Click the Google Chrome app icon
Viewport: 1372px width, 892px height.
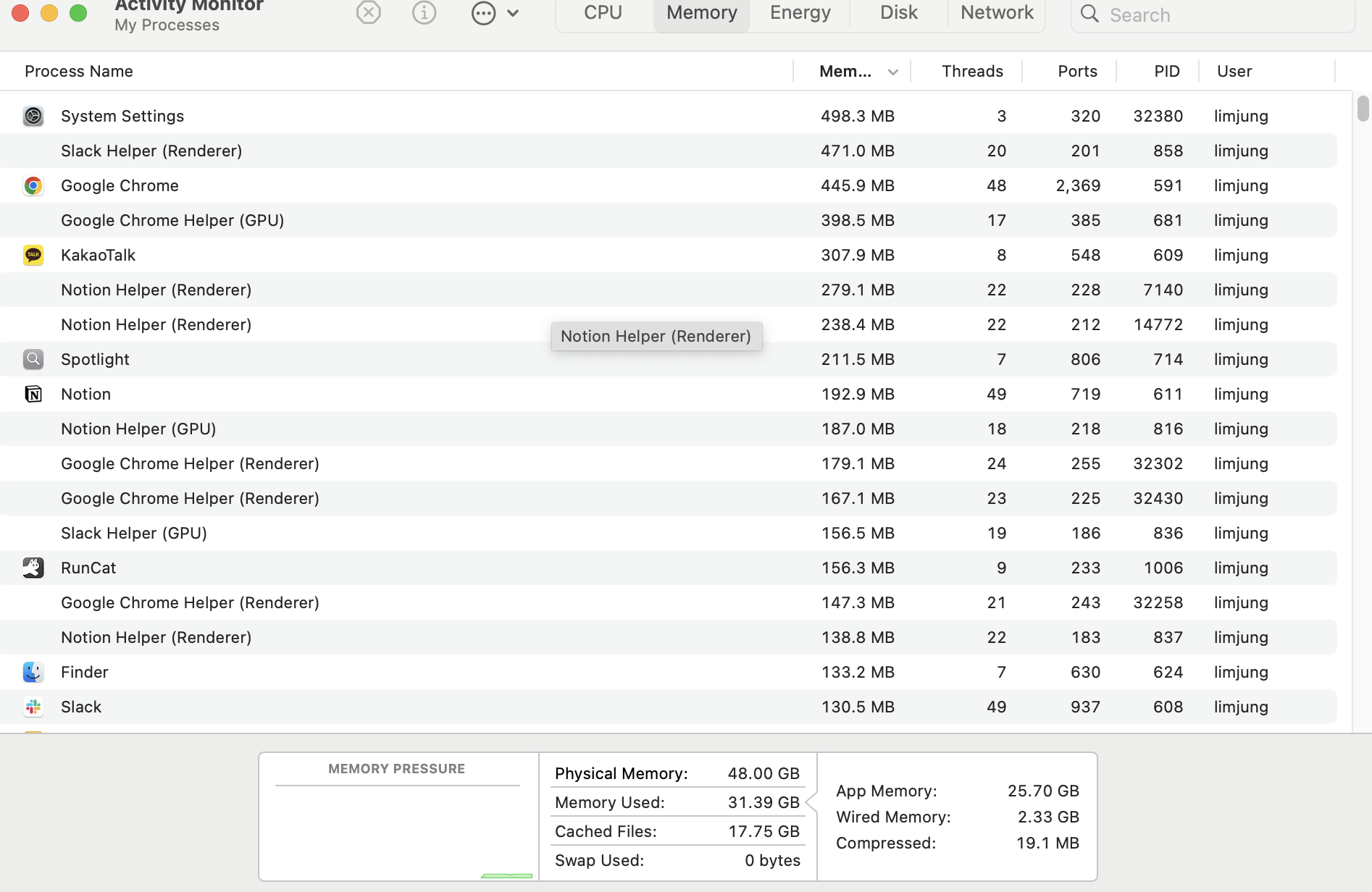click(33, 185)
